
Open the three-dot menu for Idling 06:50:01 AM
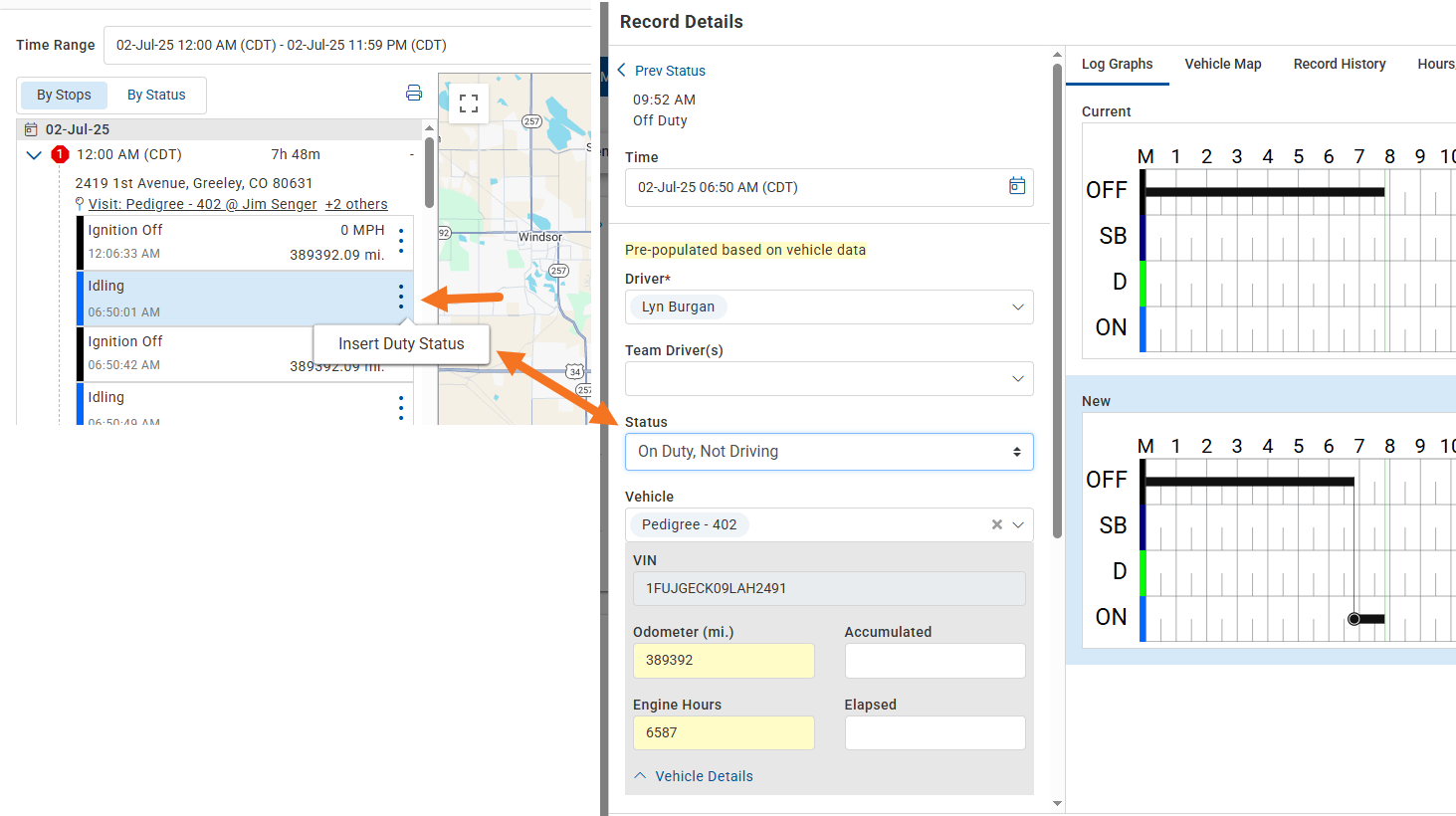click(401, 297)
